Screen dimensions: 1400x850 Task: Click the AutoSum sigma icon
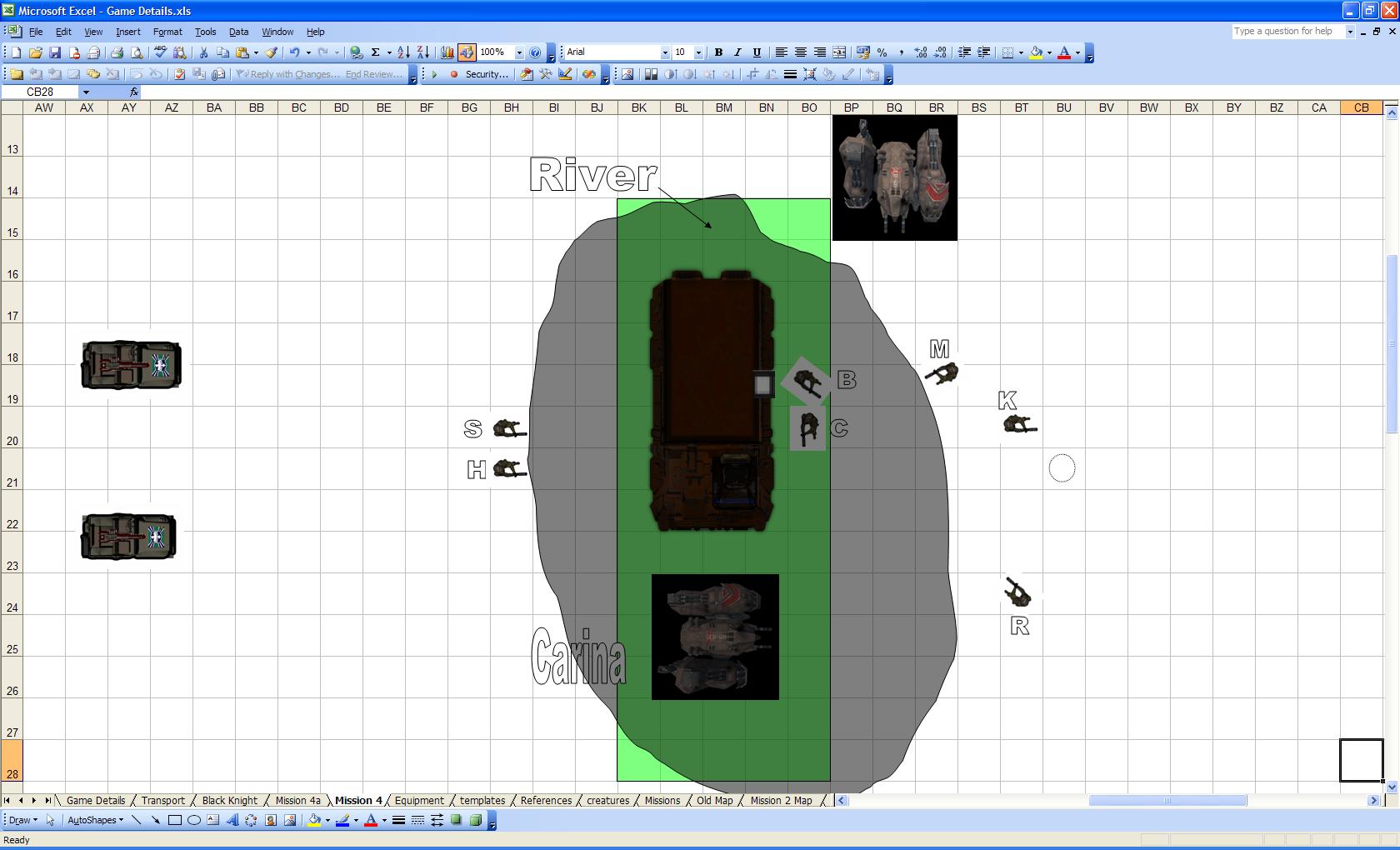pyautogui.click(x=376, y=52)
